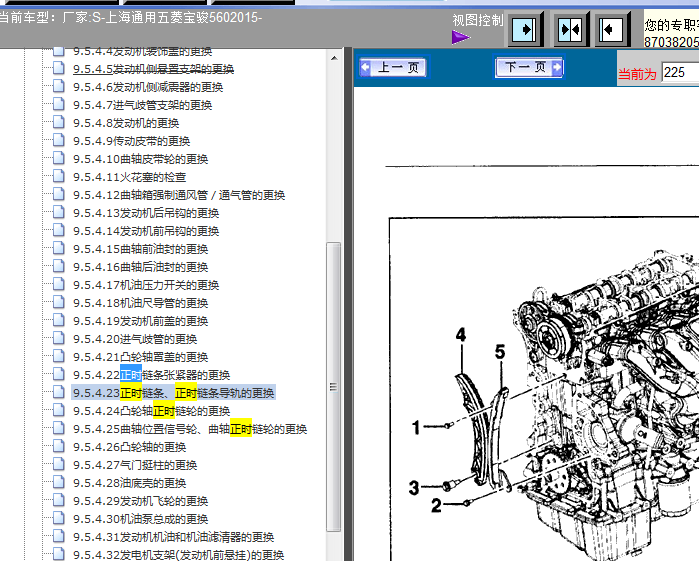Open 9.5.4.31发动机机油和机油滤清器的更换

coord(173,537)
